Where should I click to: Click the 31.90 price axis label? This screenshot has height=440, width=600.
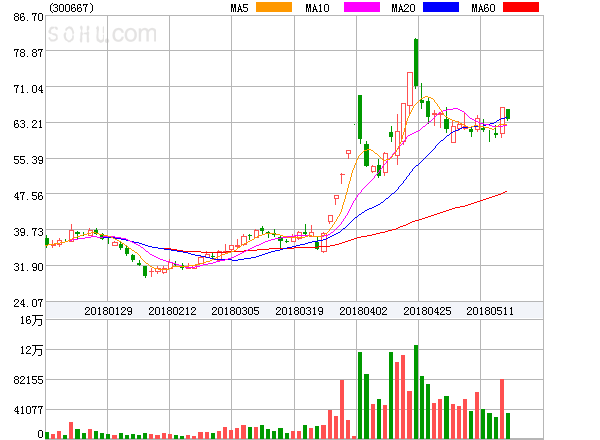coord(28,267)
